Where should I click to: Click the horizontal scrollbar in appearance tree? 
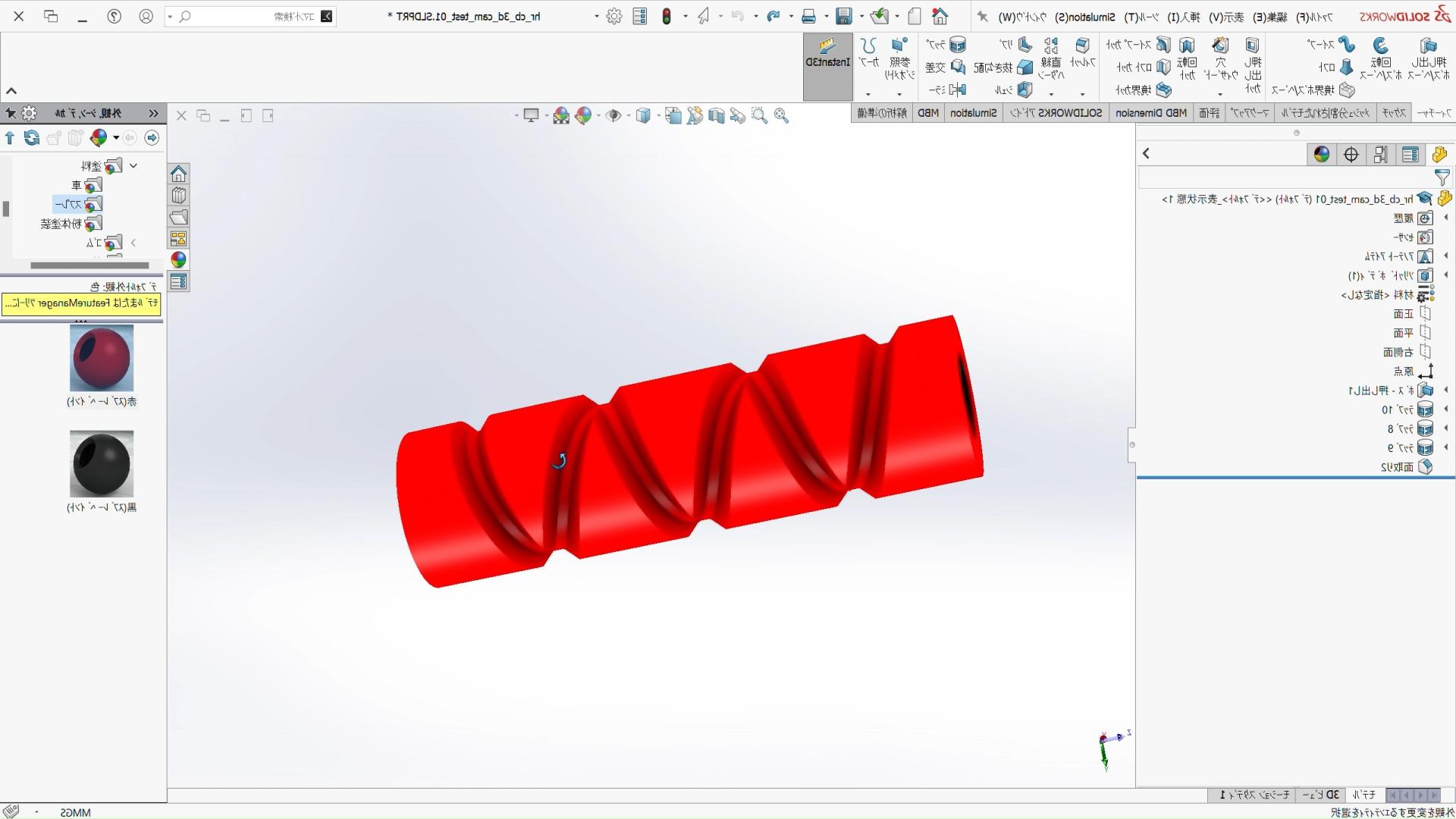(89, 265)
